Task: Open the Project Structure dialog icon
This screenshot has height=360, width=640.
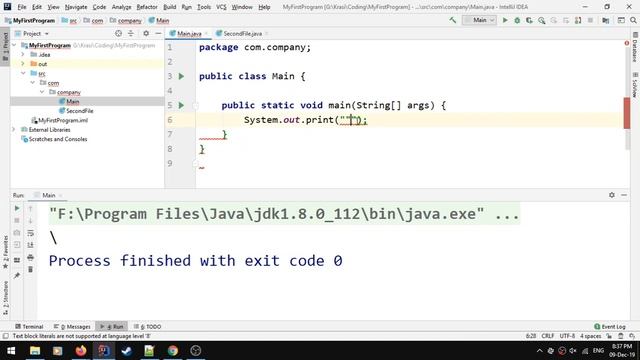Action: click(606, 20)
